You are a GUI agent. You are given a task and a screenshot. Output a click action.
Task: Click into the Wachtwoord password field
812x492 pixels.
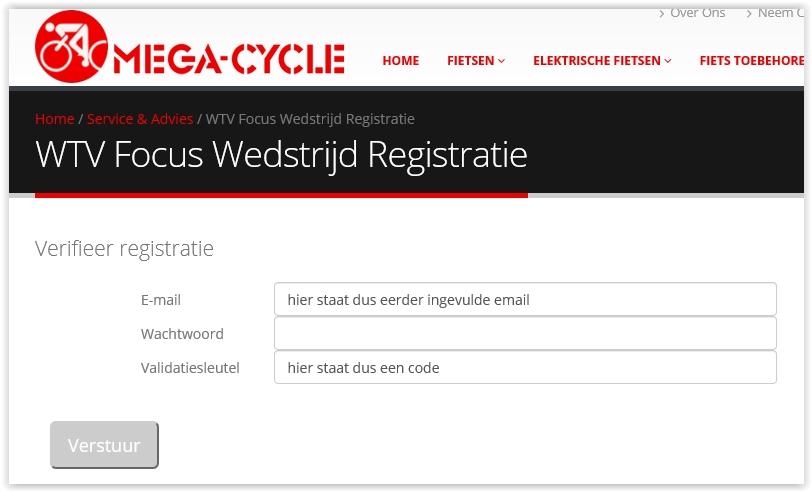pyautogui.click(x=525, y=333)
